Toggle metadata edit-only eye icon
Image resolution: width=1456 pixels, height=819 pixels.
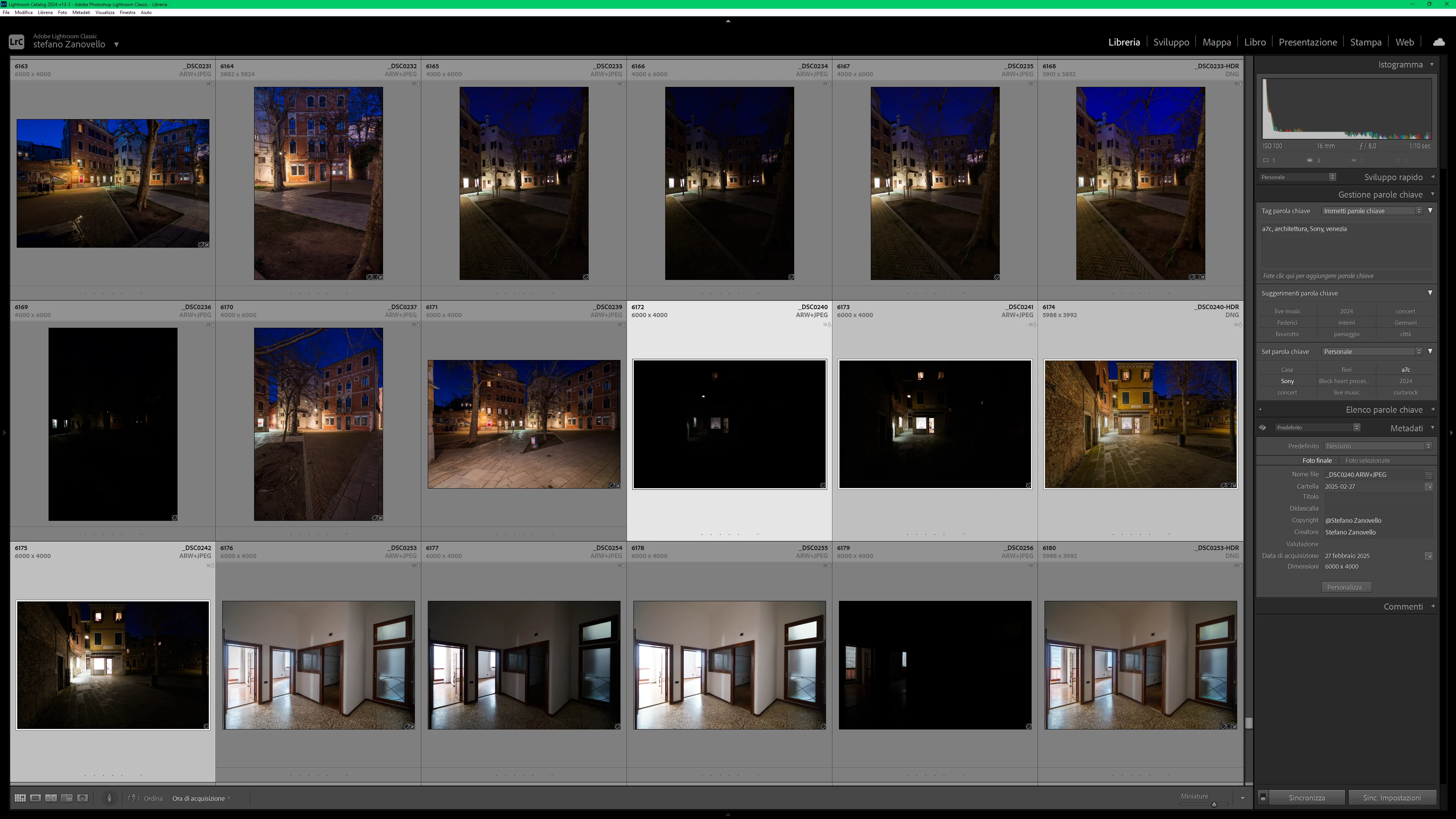tap(1262, 428)
